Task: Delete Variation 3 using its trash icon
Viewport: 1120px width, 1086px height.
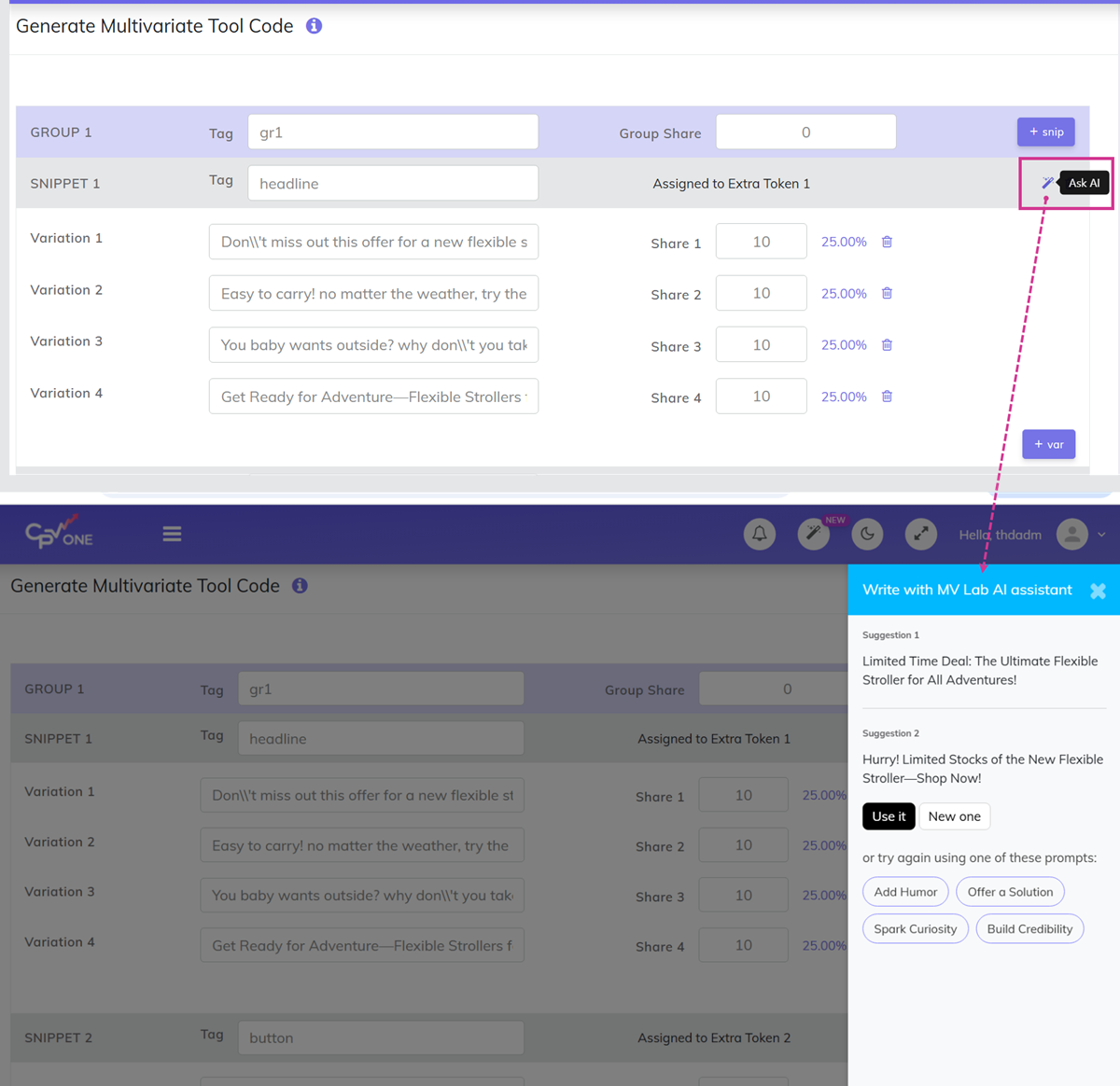Action: [x=887, y=345]
